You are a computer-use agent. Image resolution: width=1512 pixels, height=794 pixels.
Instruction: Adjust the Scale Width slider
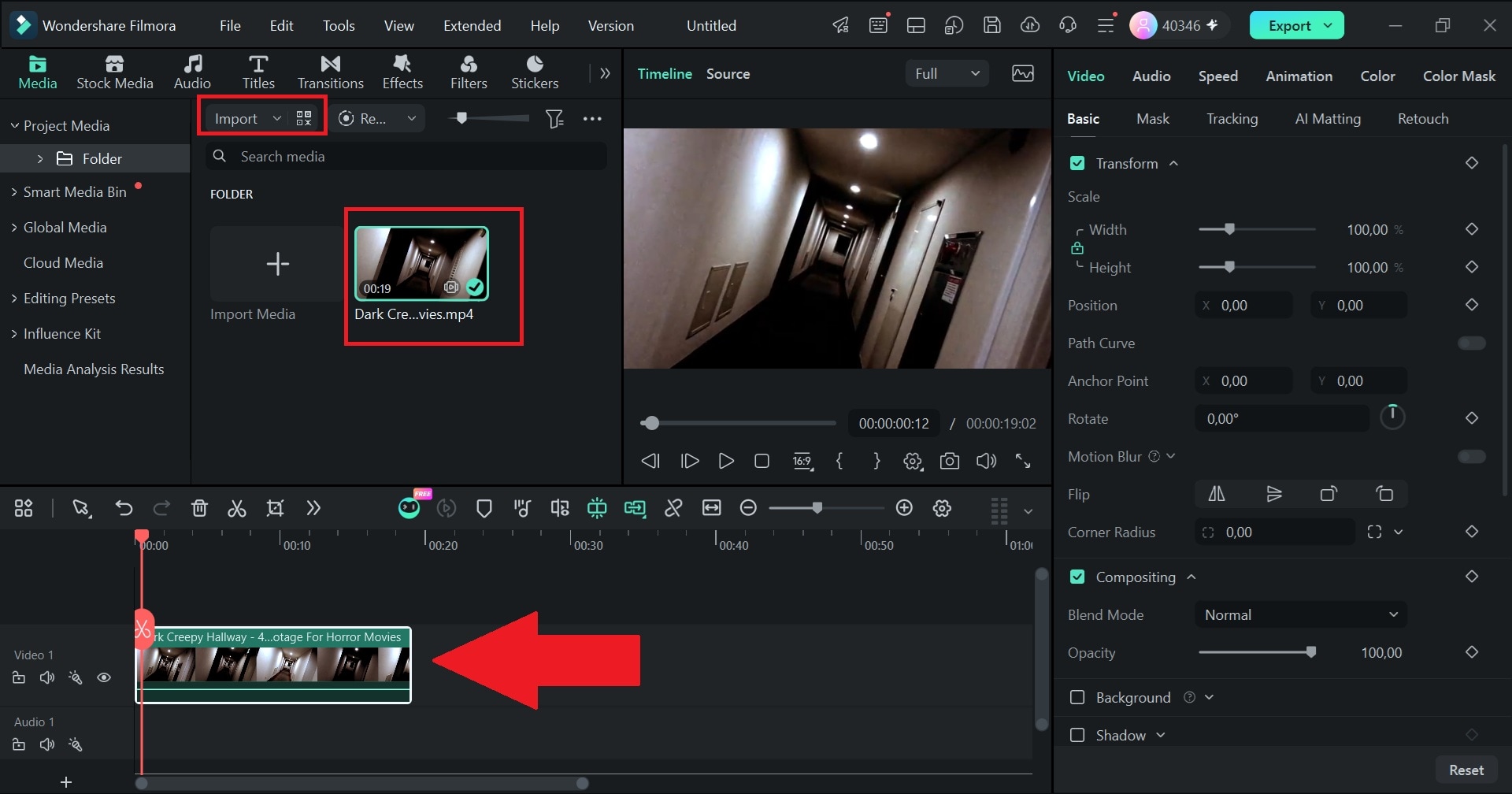coord(1258,230)
